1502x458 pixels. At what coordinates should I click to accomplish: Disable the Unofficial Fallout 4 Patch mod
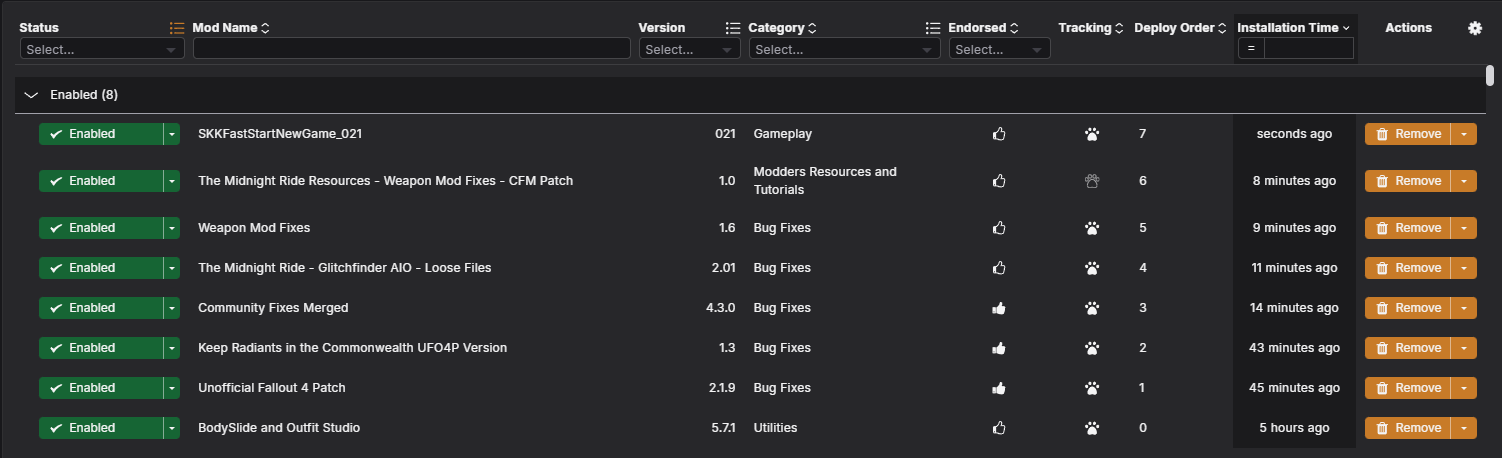pyautogui.click(x=100, y=388)
